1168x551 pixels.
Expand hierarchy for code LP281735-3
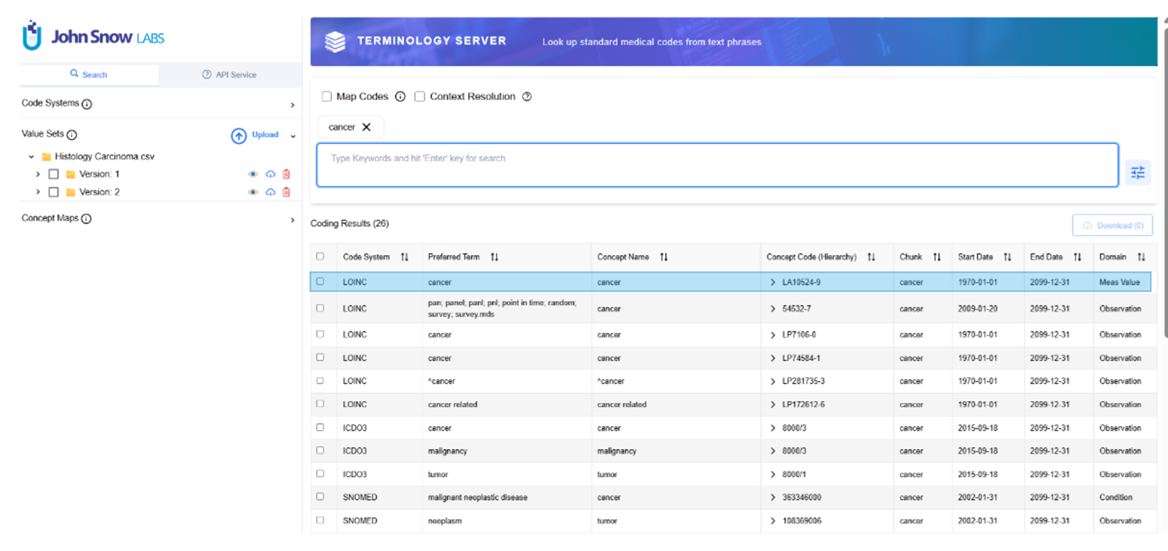coord(772,381)
